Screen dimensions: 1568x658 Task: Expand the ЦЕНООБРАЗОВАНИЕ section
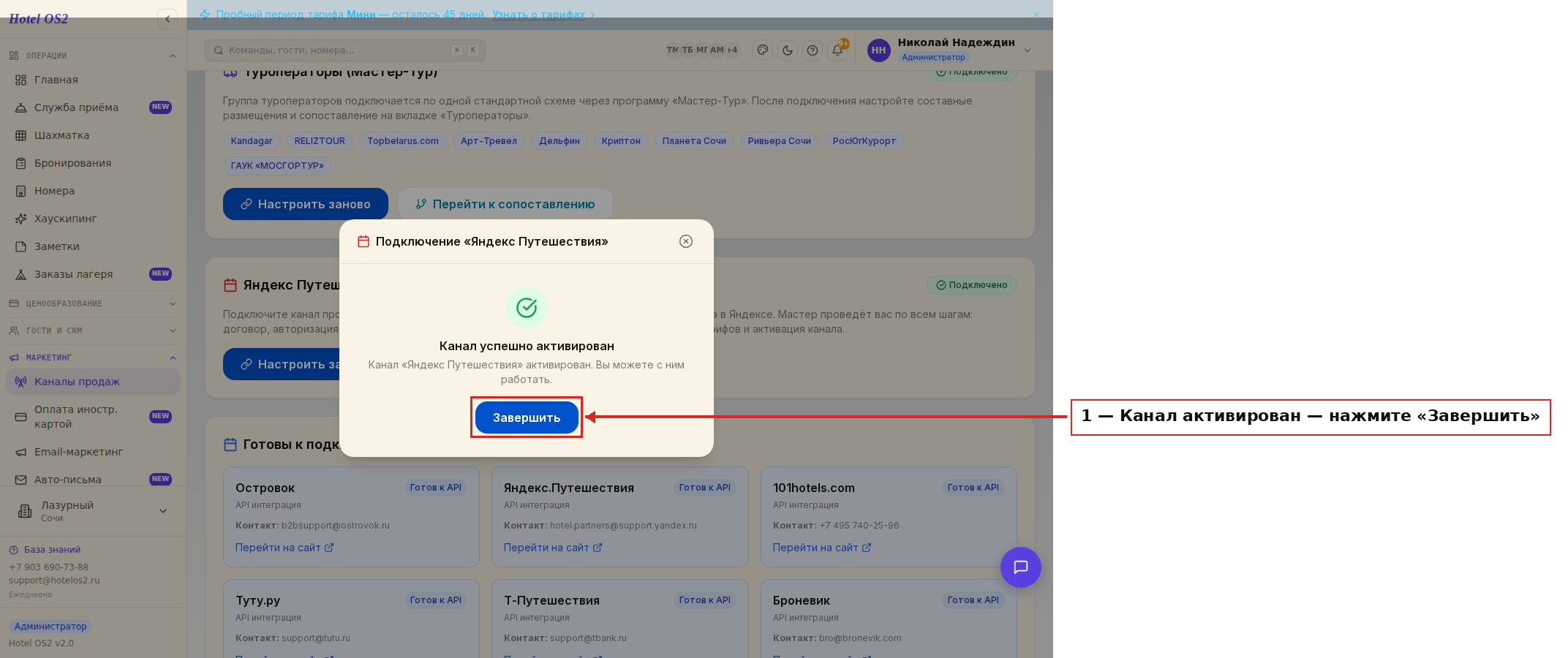pos(93,303)
